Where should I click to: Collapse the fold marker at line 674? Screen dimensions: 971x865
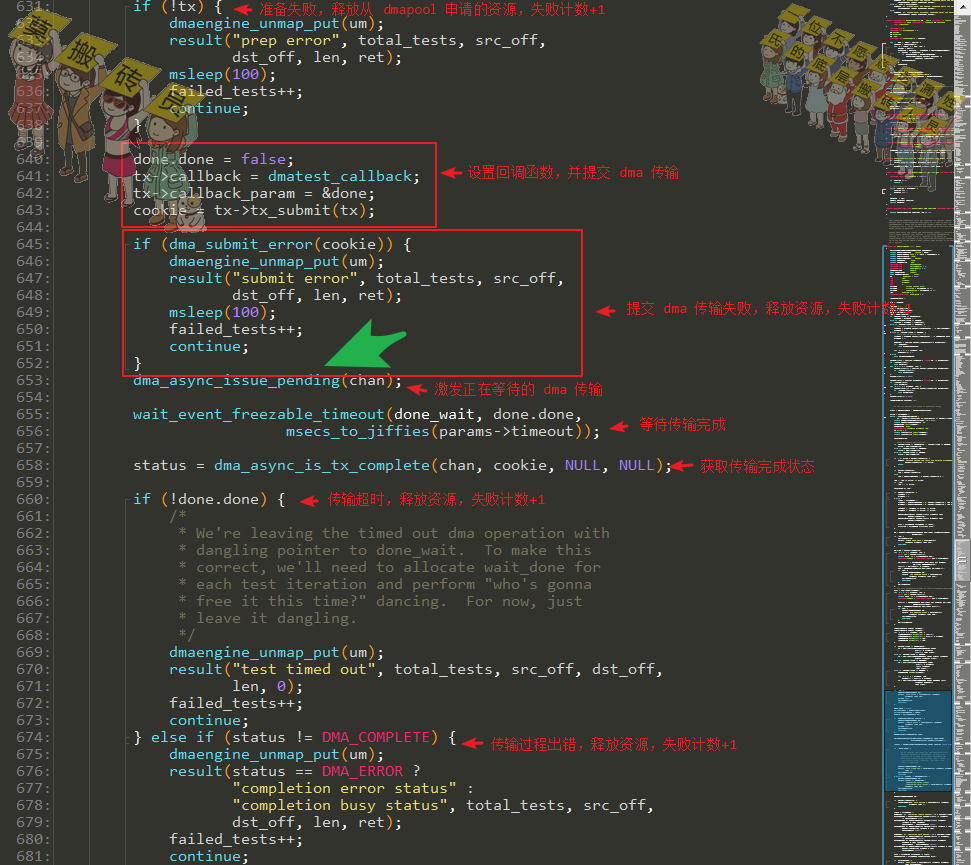126,738
